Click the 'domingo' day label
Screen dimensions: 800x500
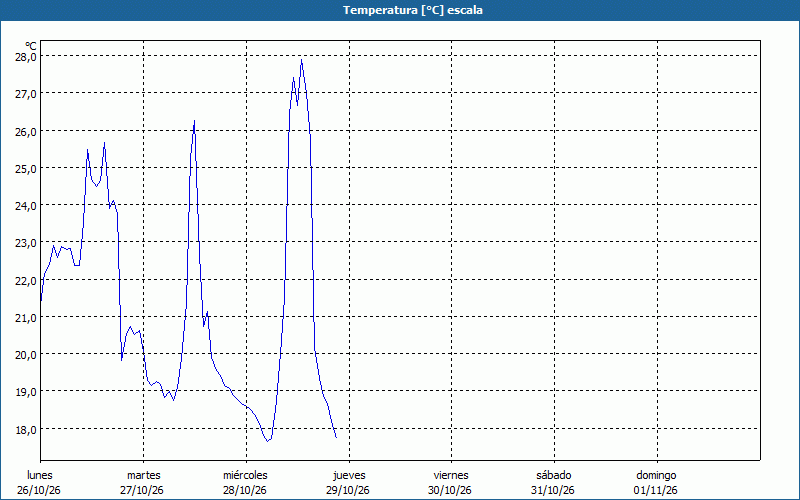656,475
